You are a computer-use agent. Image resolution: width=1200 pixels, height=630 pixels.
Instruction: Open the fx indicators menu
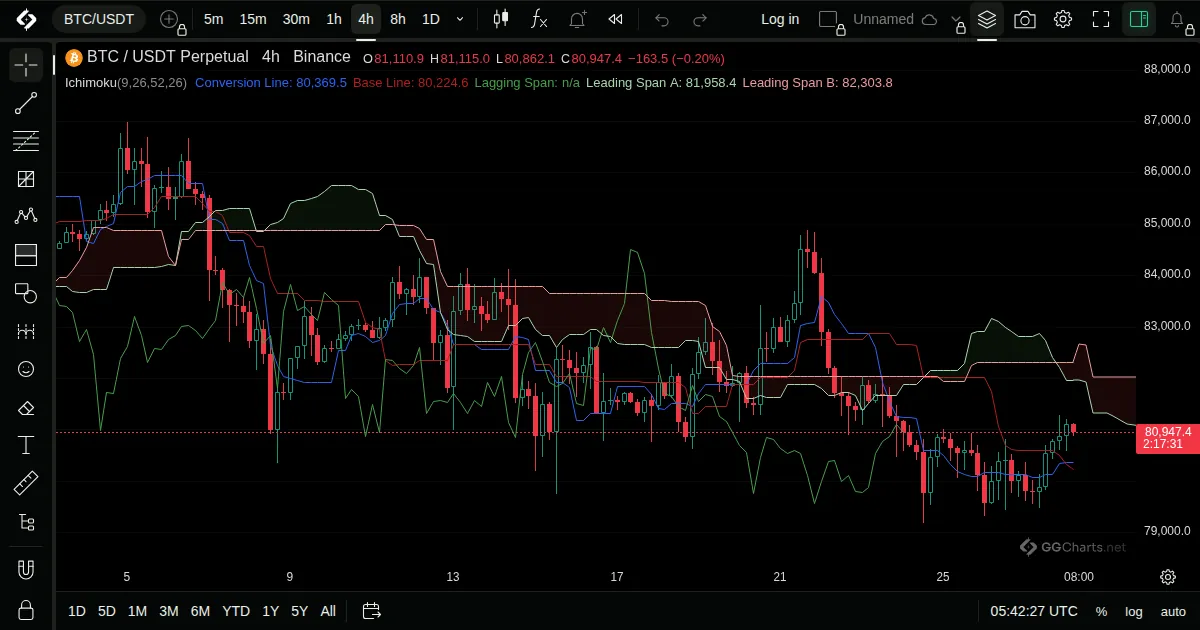539,19
